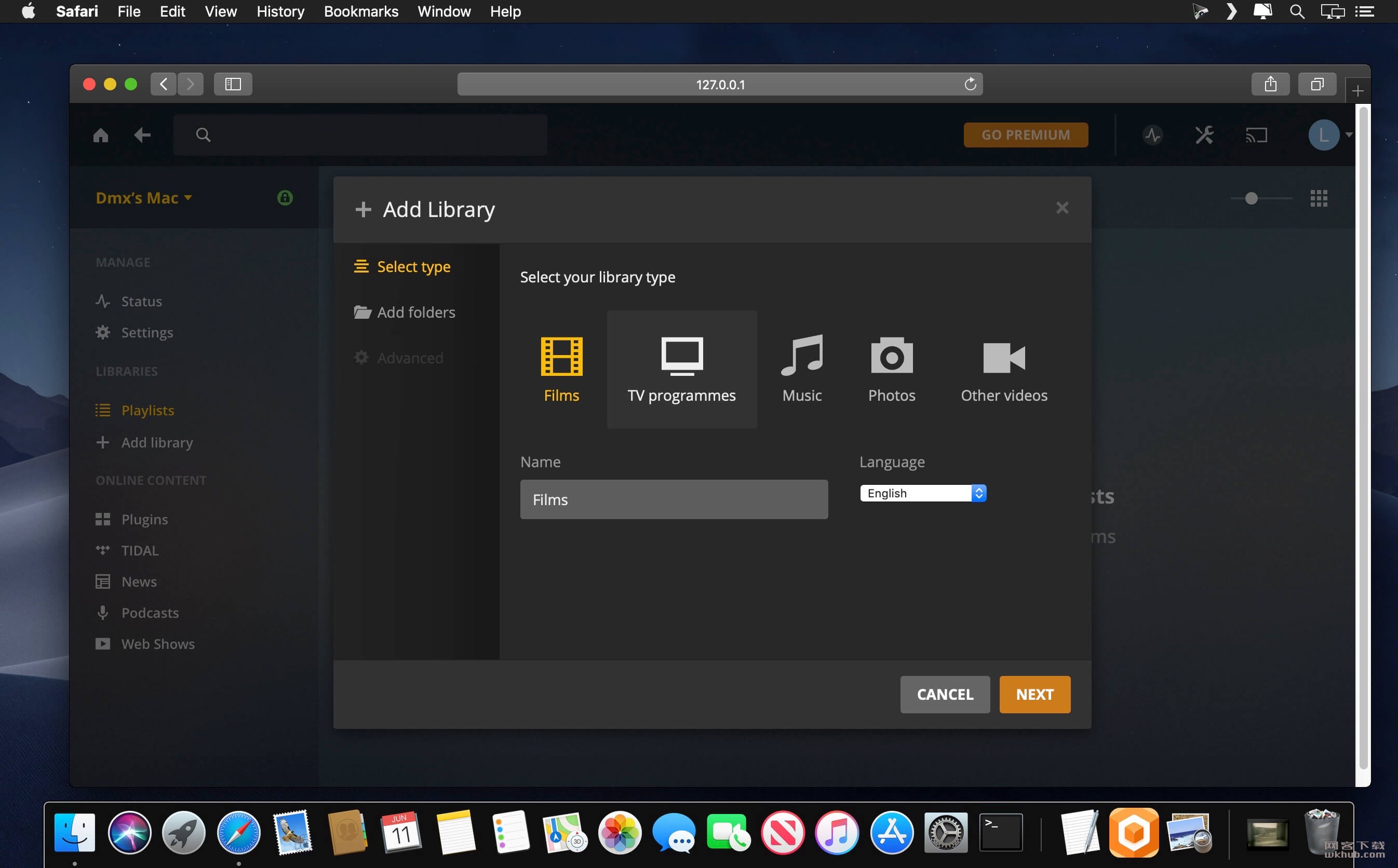The width and height of the screenshot is (1398, 868).
Task: Pick the Music library type
Action: point(801,370)
